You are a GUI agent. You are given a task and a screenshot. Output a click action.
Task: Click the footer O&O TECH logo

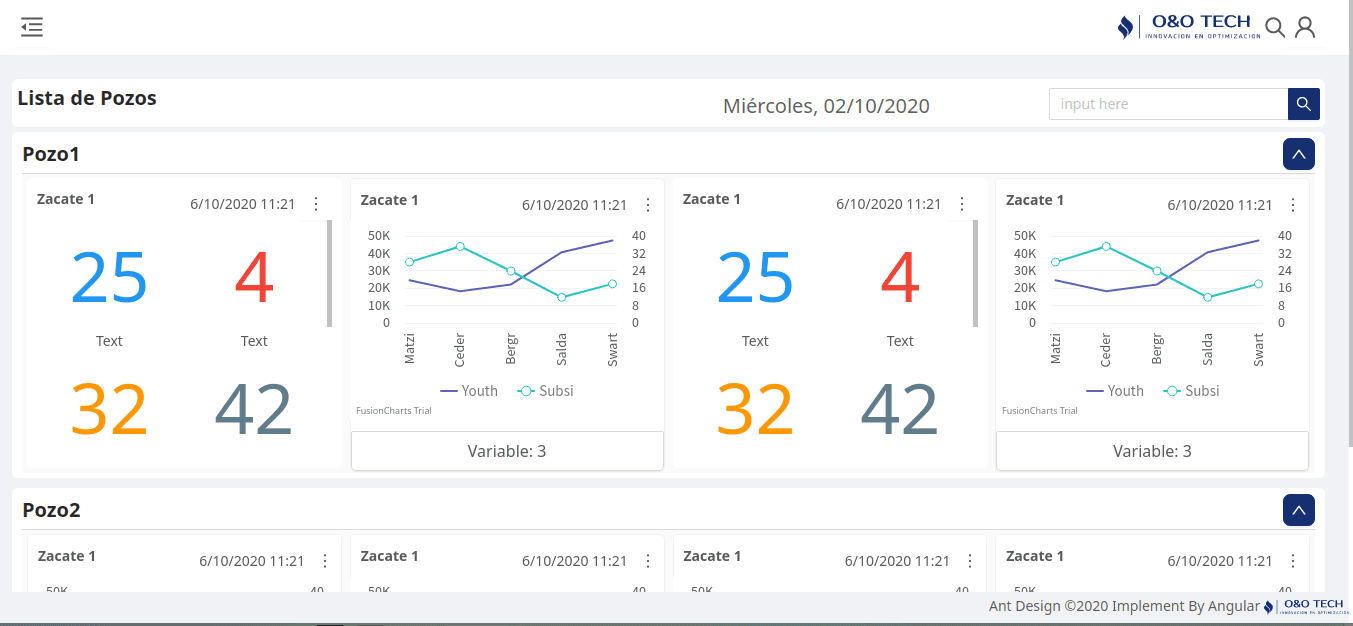[1304, 606]
